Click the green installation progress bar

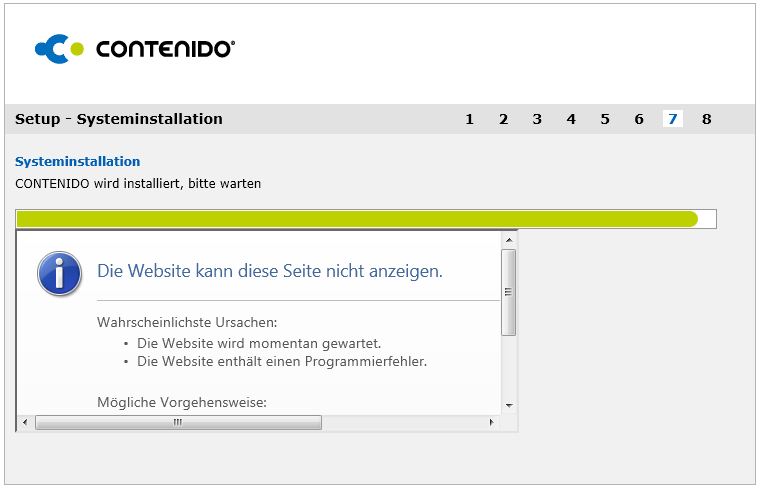pyautogui.click(x=357, y=219)
